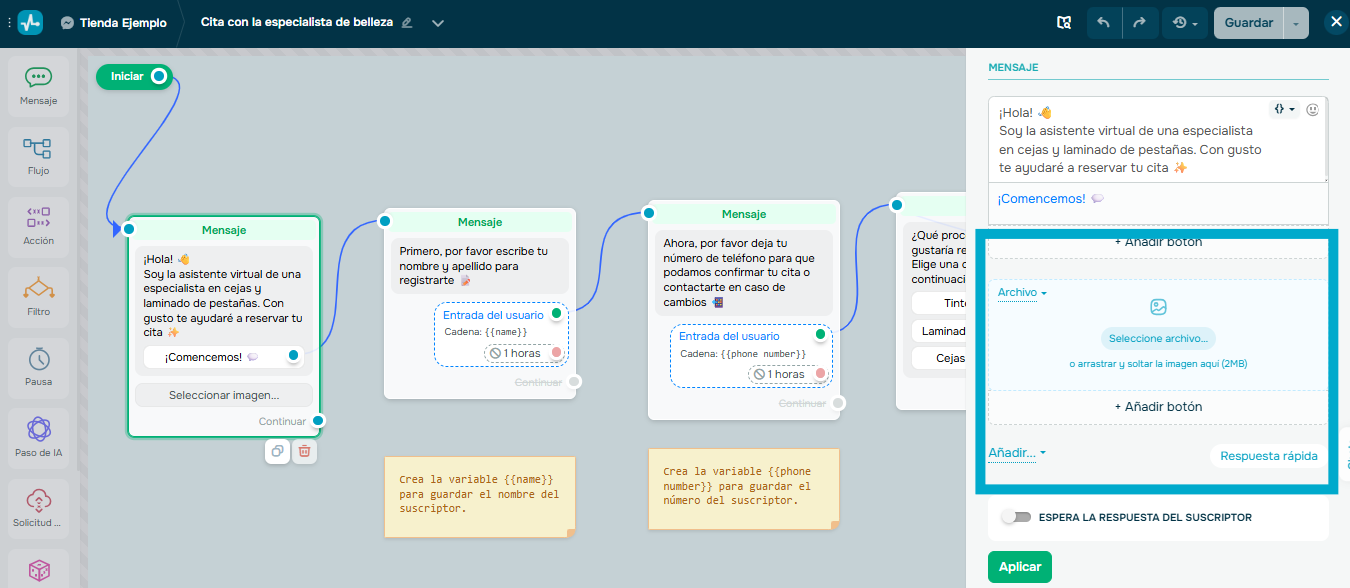Open the minimap search icon near the toolbar

(1064, 21)
